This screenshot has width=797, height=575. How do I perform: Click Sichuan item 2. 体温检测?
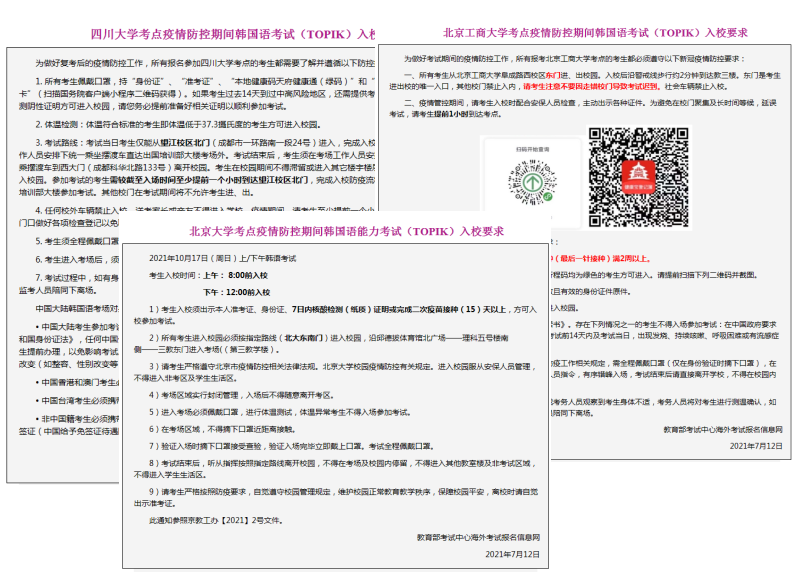pyautogui.click(x=178, y=125)
